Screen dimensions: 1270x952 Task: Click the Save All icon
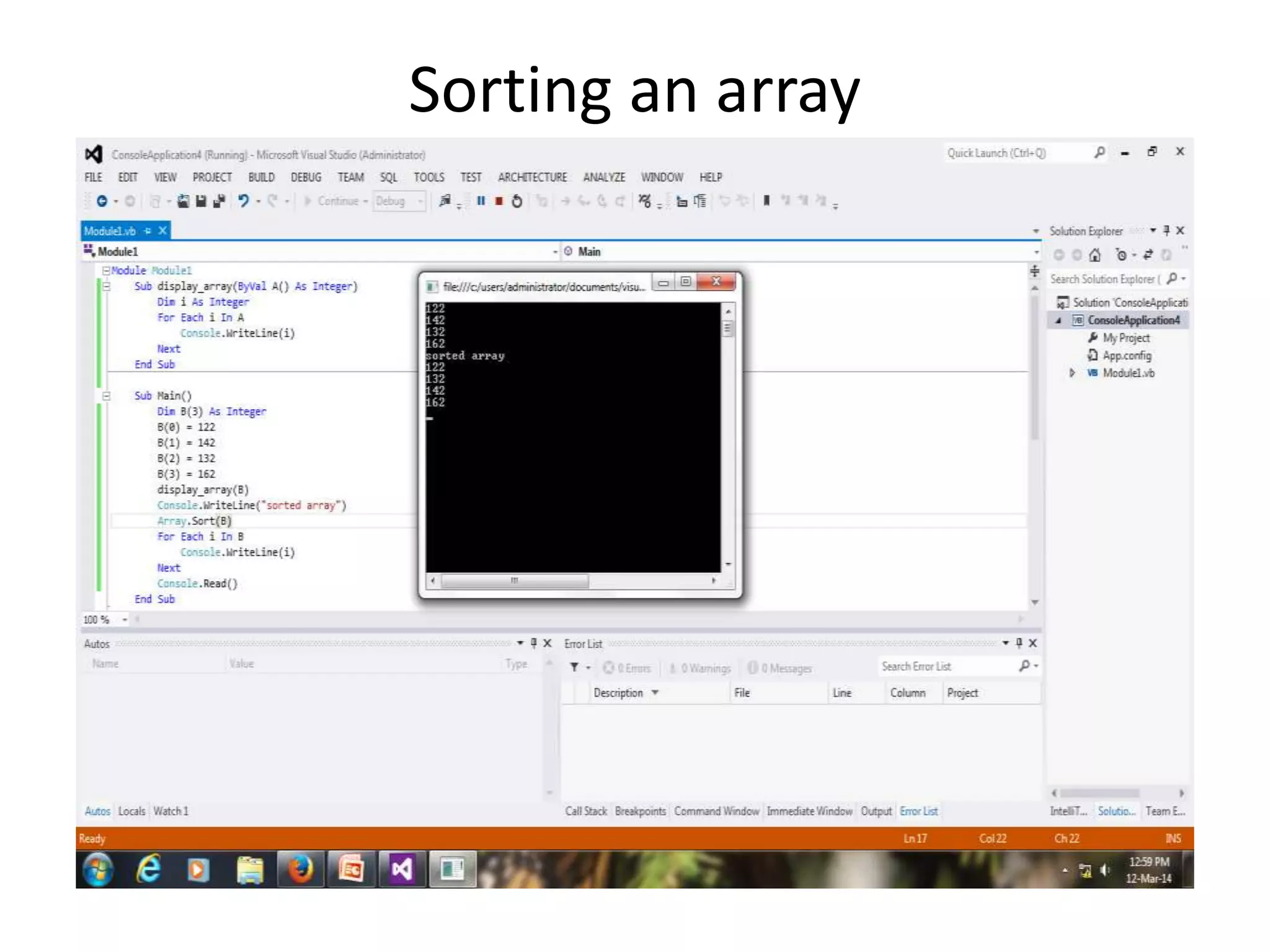coord(218,201)
